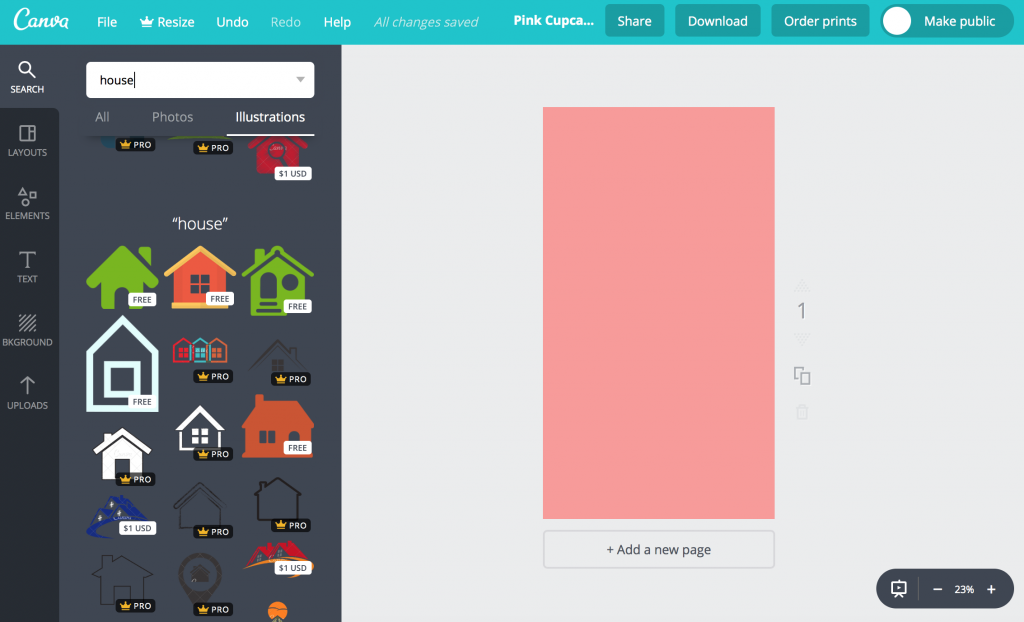Open the Bkground panel
This screenshot has height=622, width=1024.
pos(27,329)
